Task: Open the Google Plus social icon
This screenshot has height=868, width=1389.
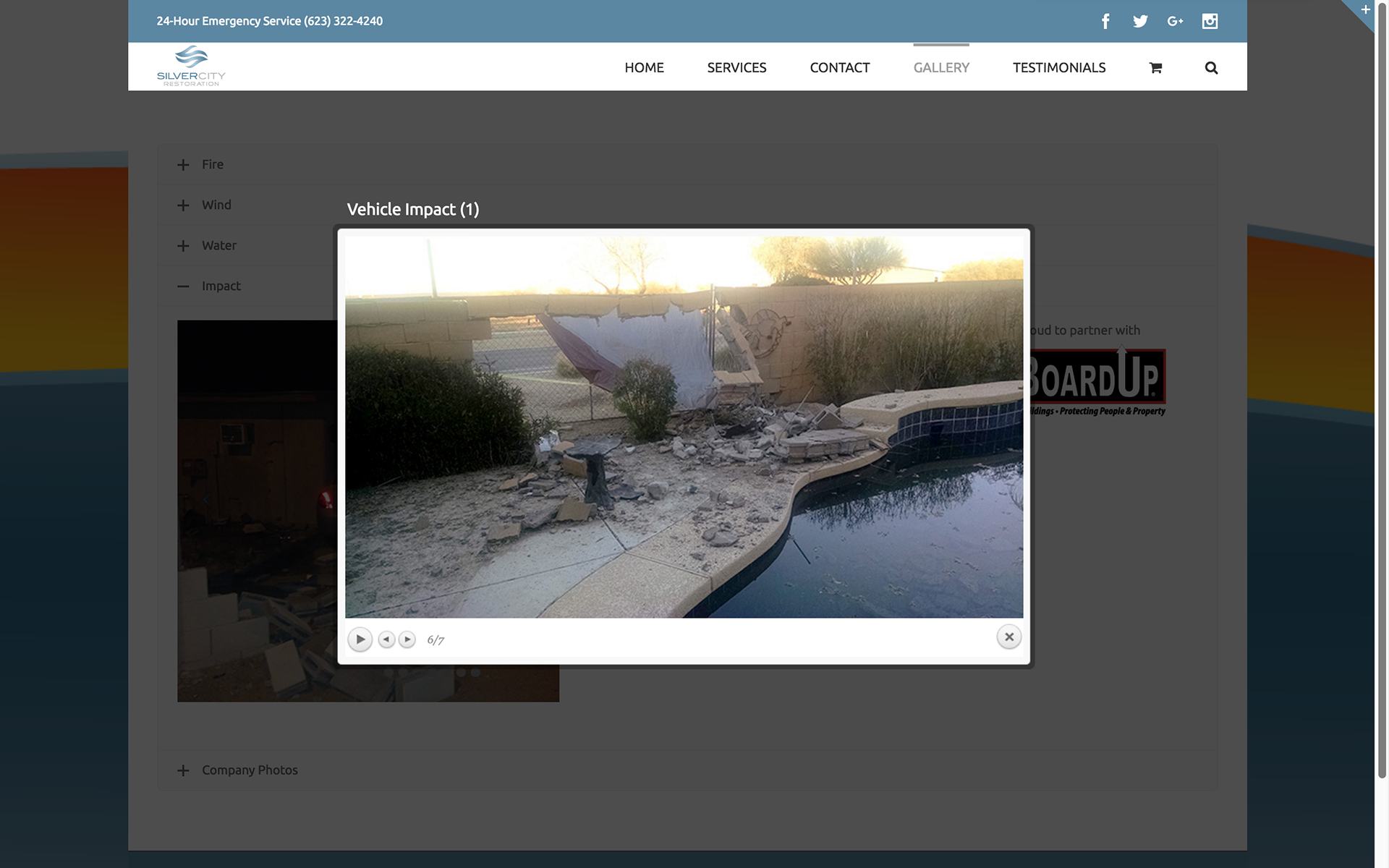Action: click(x=1175, y=21)
